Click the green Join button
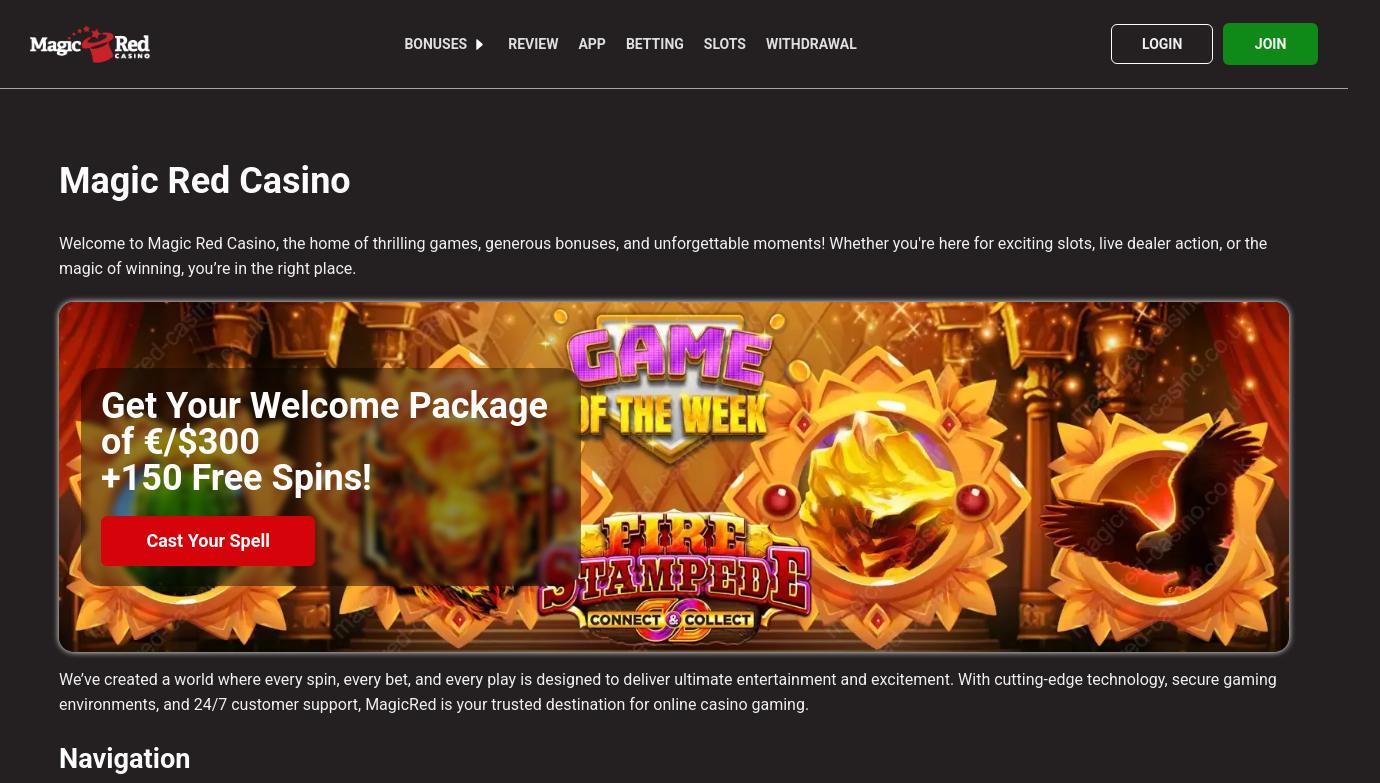The height and width of the screenshot is (783, 1380). click(x=1270, y=44)
